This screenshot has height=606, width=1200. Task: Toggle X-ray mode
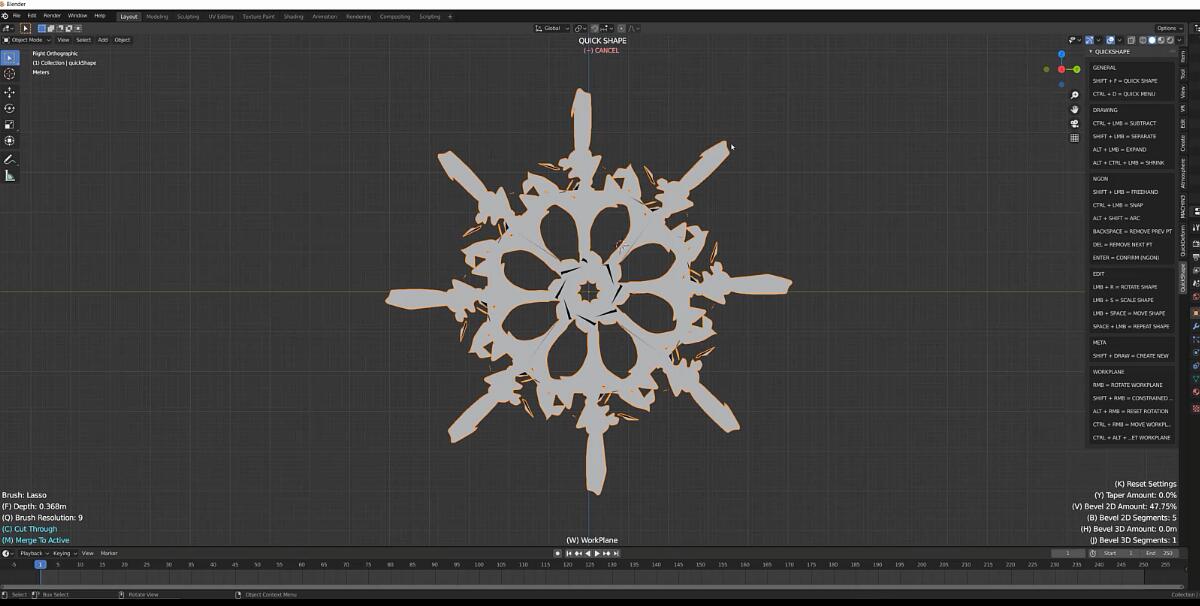pos(1130,40)
